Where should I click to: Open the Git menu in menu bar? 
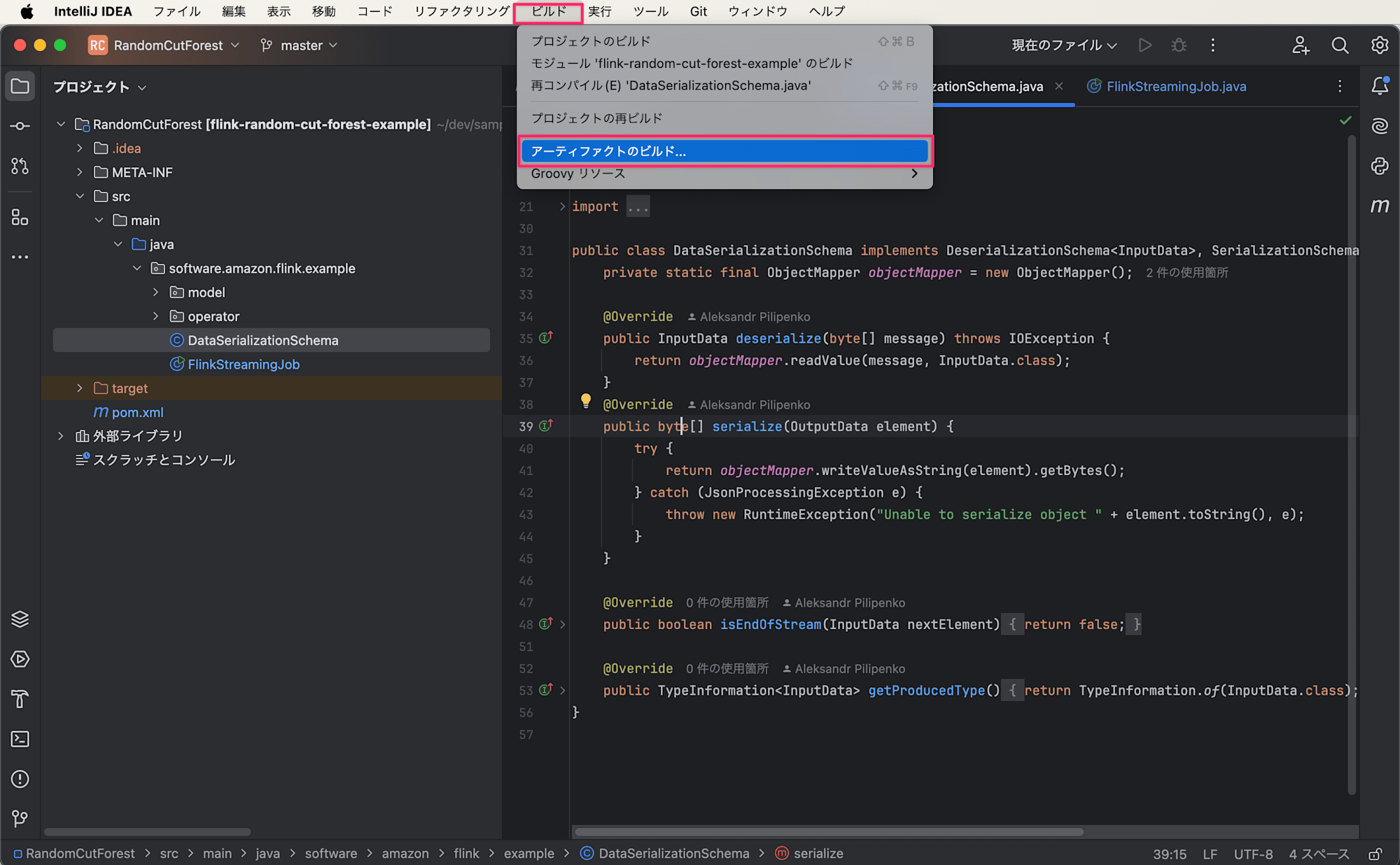click(698, 11)
